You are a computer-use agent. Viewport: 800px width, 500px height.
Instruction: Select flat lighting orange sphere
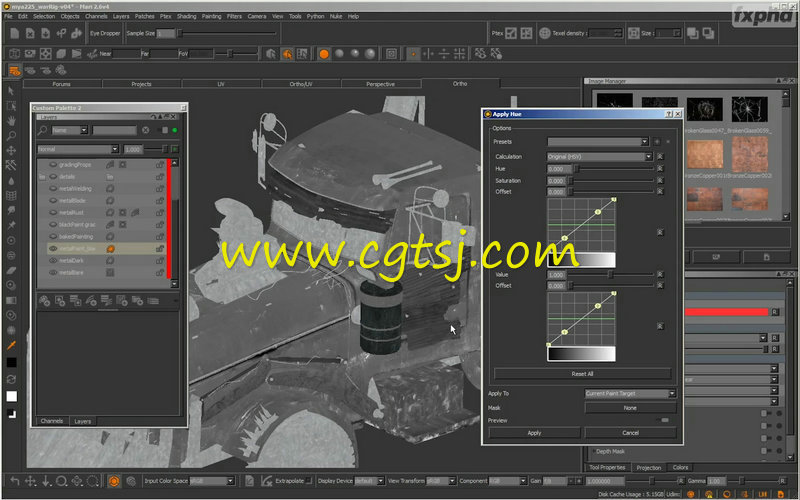tap(323, 54)
